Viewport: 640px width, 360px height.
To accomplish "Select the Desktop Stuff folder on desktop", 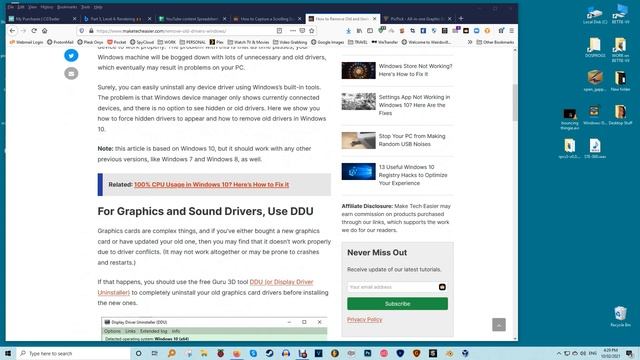I will 620,114.
